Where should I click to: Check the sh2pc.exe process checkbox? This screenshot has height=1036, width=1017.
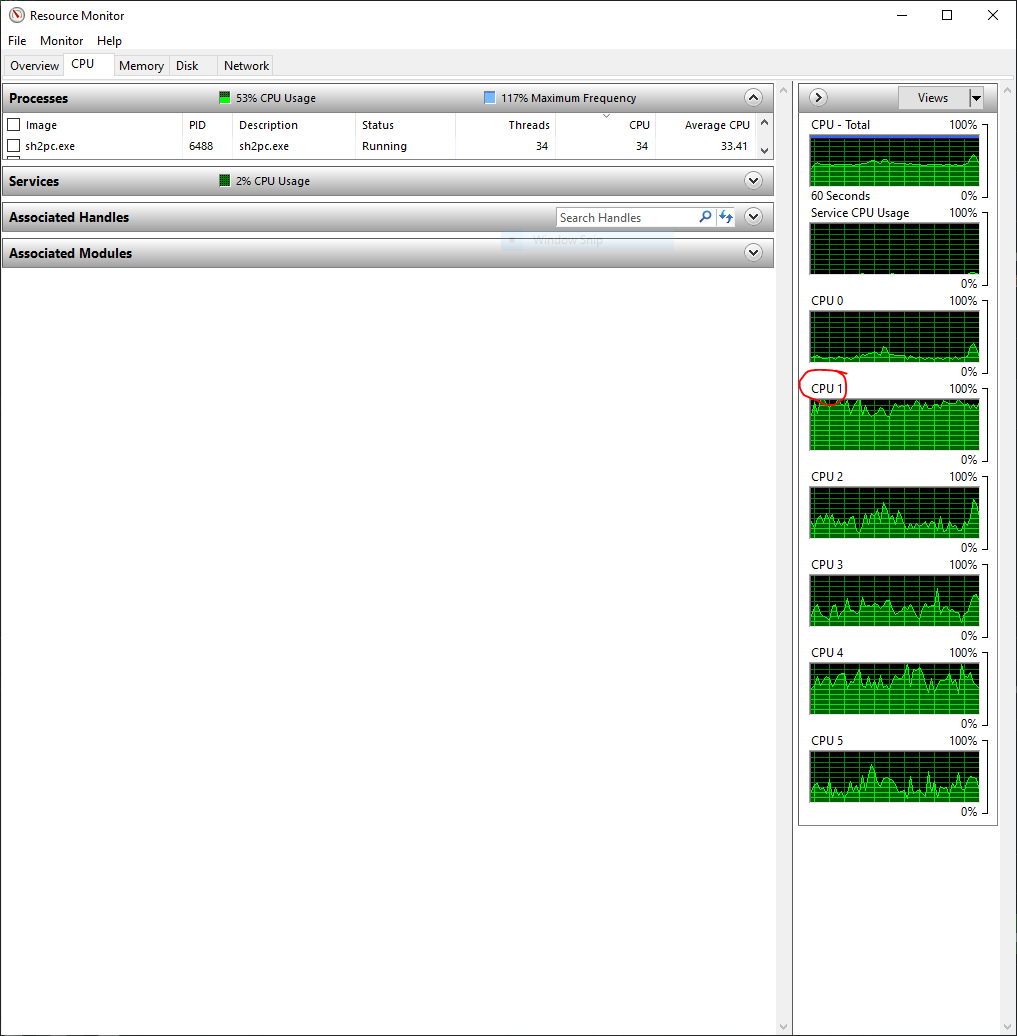tap(13, 145)
